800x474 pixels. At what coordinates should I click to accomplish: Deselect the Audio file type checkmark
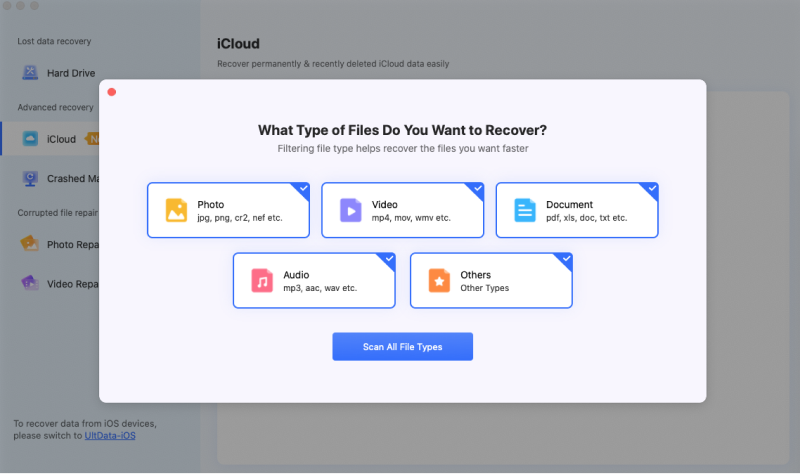click(x=389, y=258)
